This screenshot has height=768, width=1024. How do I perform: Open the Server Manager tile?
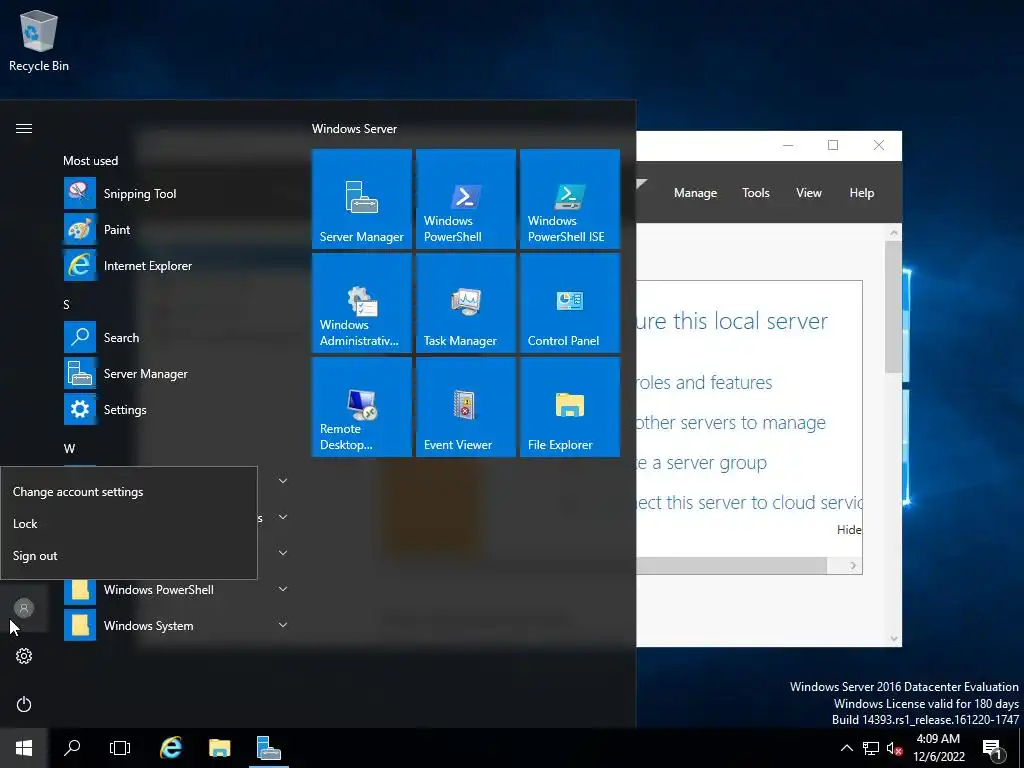(362, 199)
